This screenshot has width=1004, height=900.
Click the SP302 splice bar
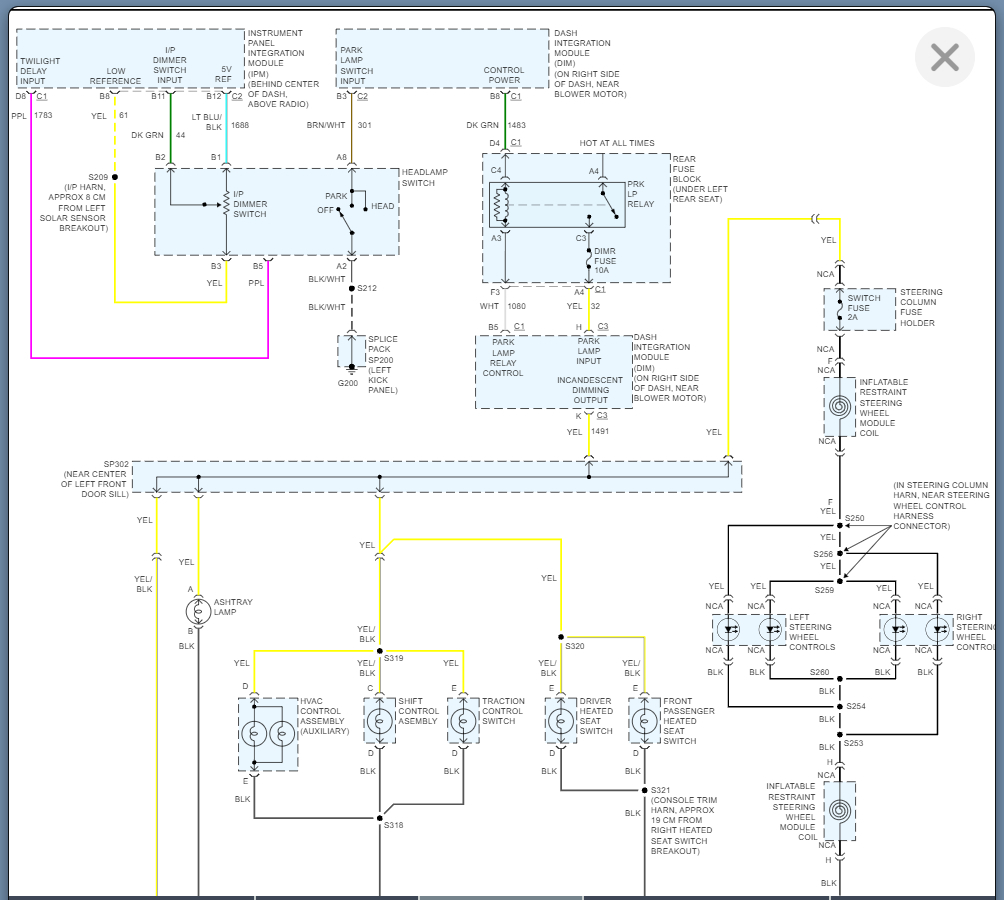[x=437, y=476]
